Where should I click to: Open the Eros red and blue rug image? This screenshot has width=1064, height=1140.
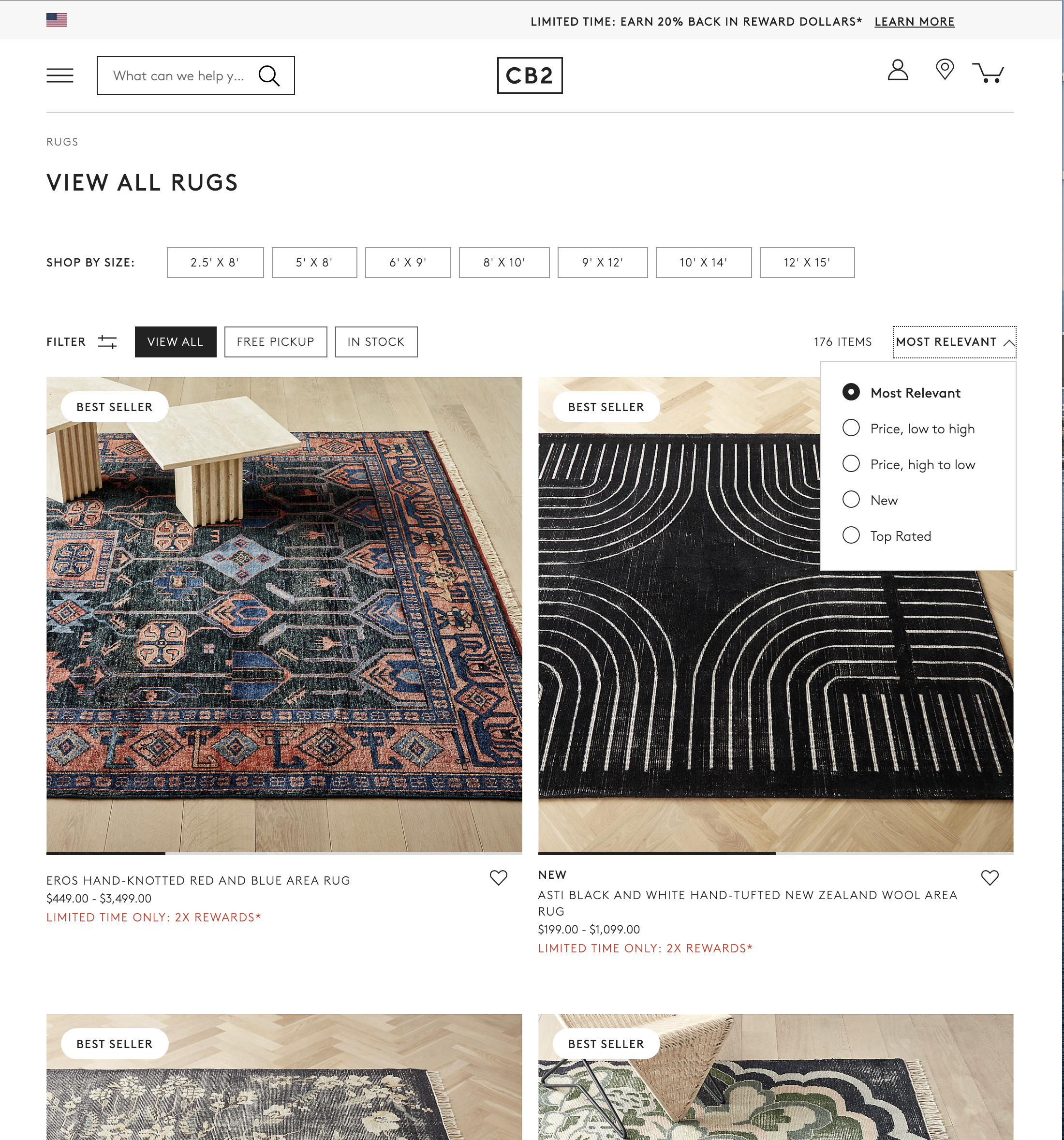coord(284,614)
